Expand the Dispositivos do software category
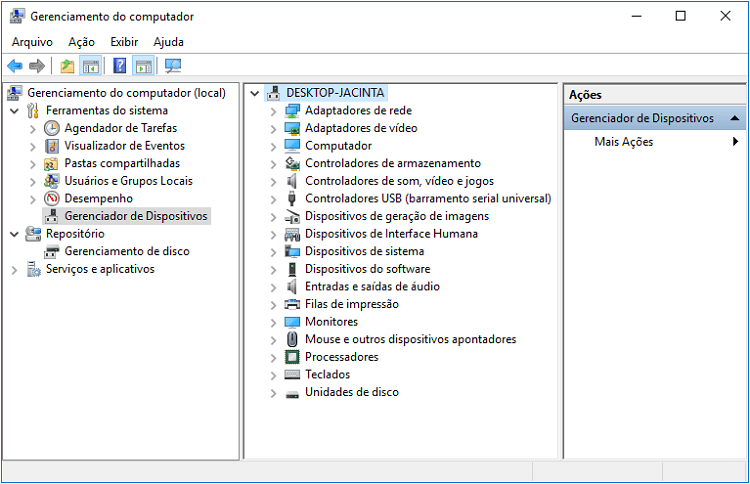Screen dimensions: 750x484 (273, 270)
